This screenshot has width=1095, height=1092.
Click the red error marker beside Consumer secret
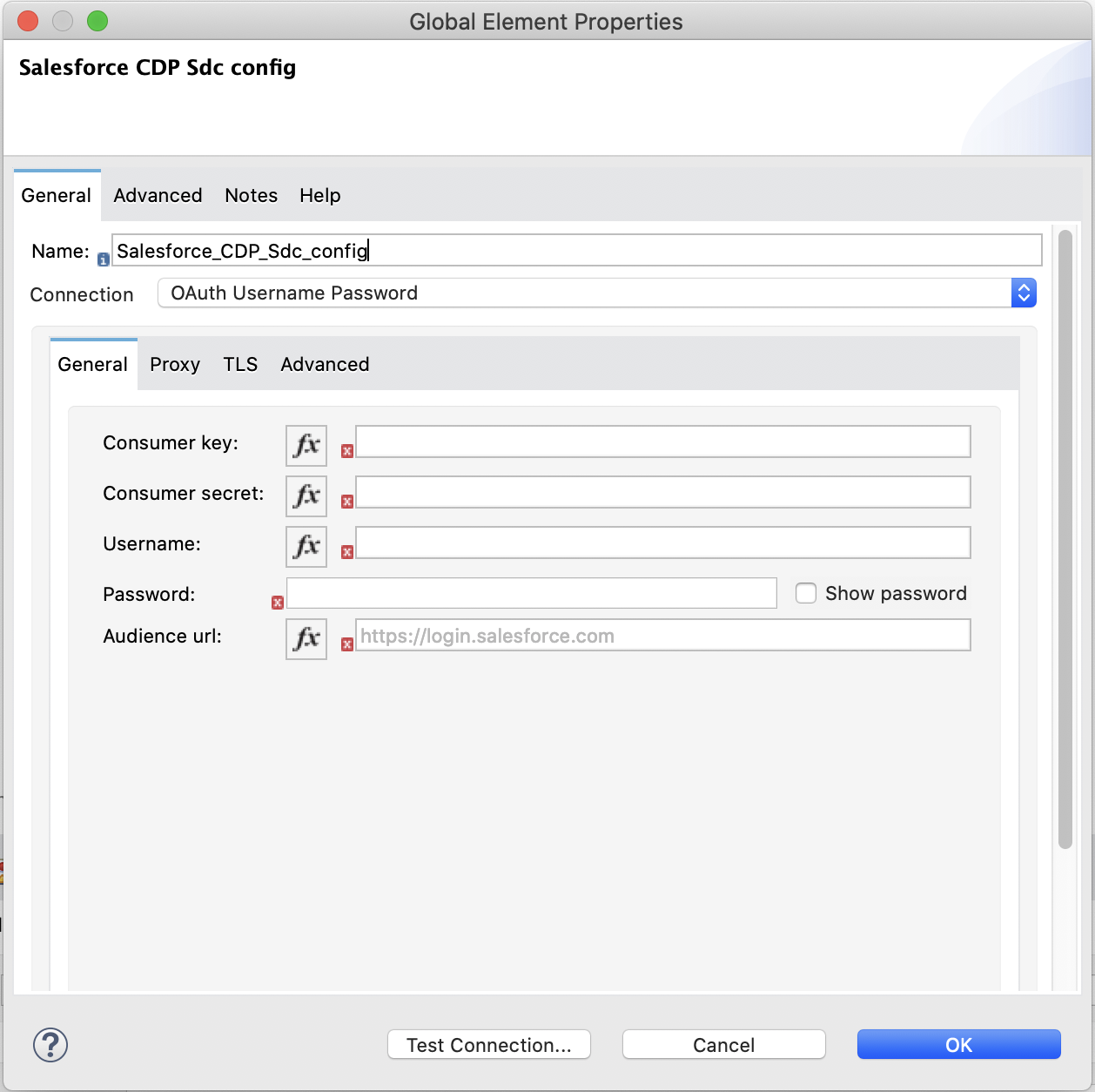347,502
